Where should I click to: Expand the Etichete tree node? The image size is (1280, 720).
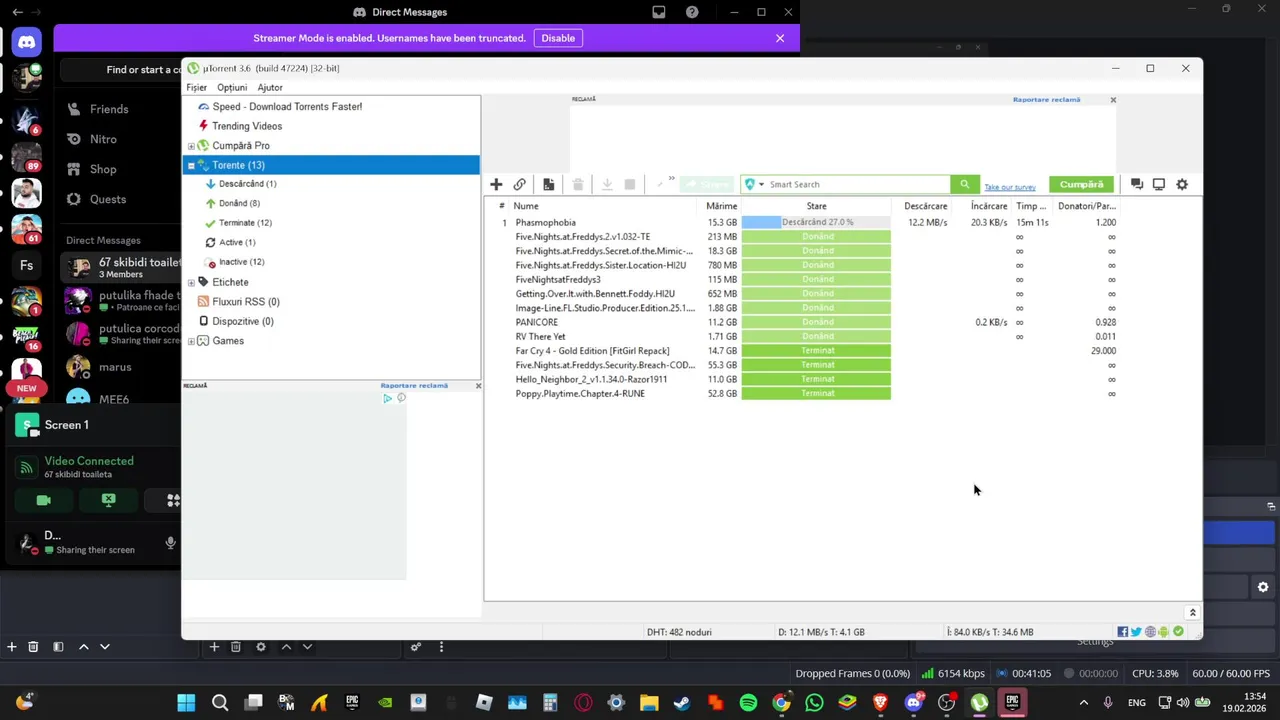pyautogui.click(x=191, y=282)
